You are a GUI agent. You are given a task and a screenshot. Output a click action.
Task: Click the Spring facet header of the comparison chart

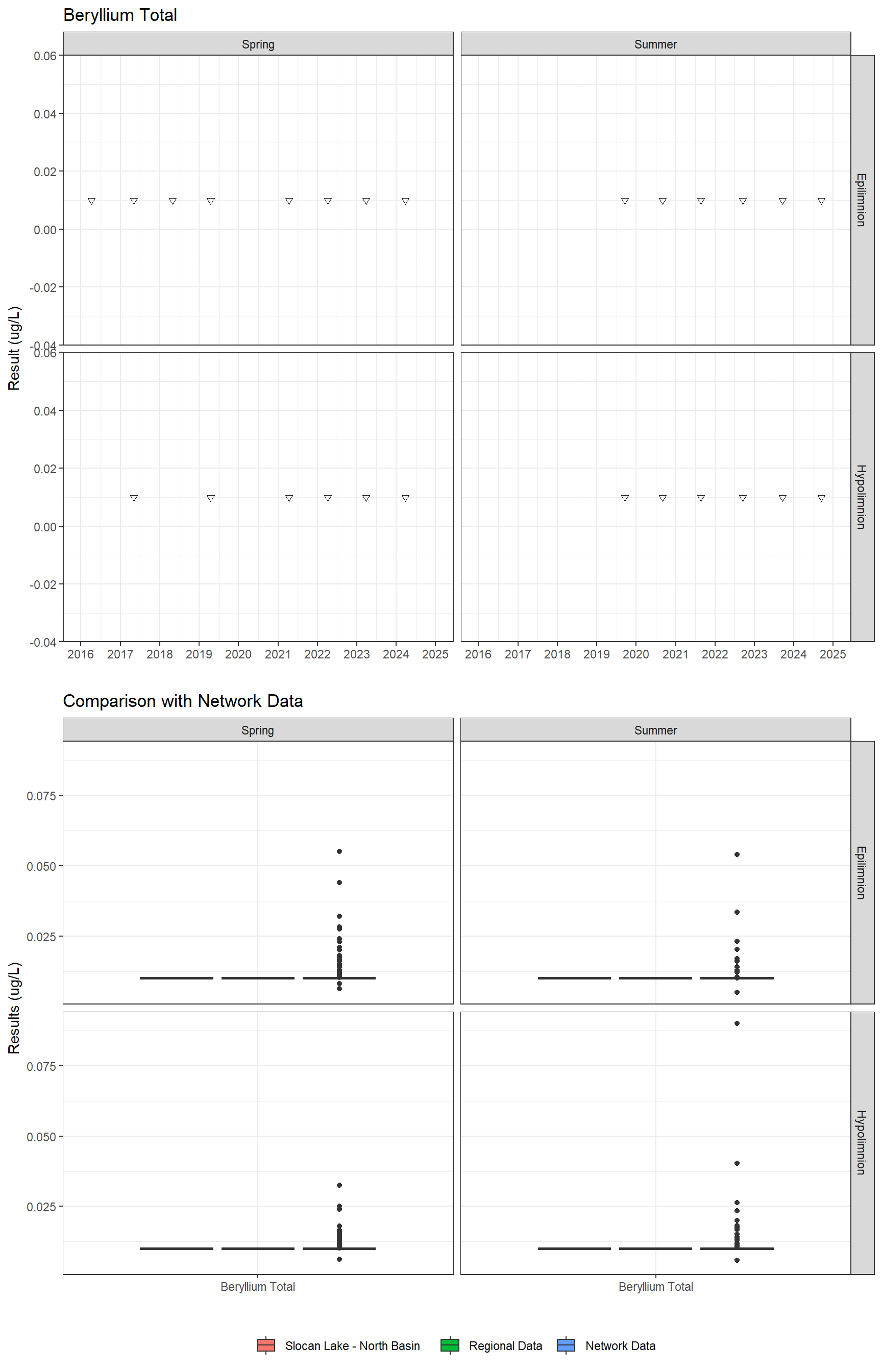point(258,730)
